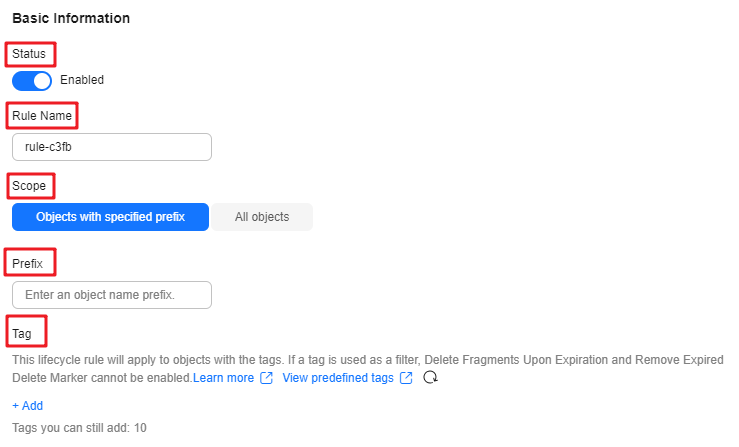Open View predefined tags link

338,378
